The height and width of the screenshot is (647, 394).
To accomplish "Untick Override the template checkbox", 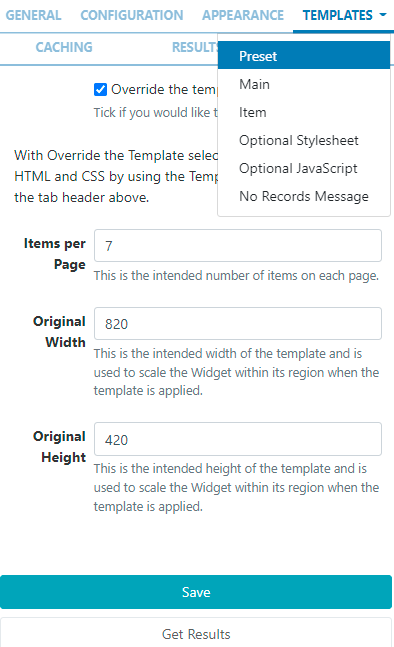I will [x=100, y=90].
